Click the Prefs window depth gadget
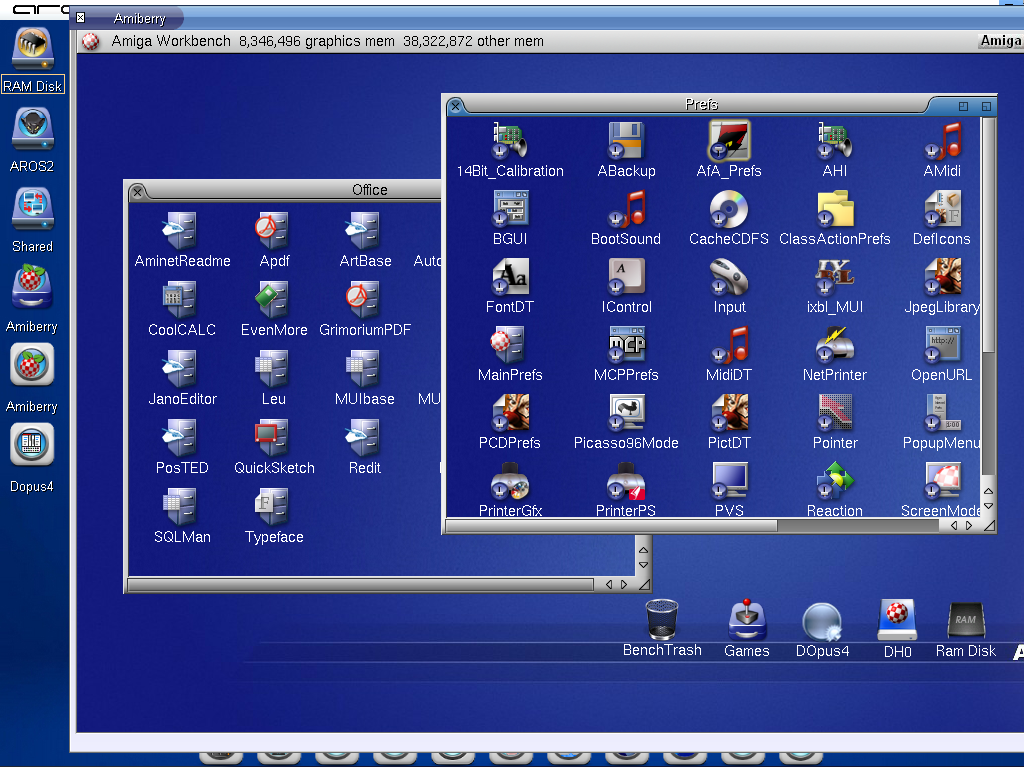 pos(986,105)
